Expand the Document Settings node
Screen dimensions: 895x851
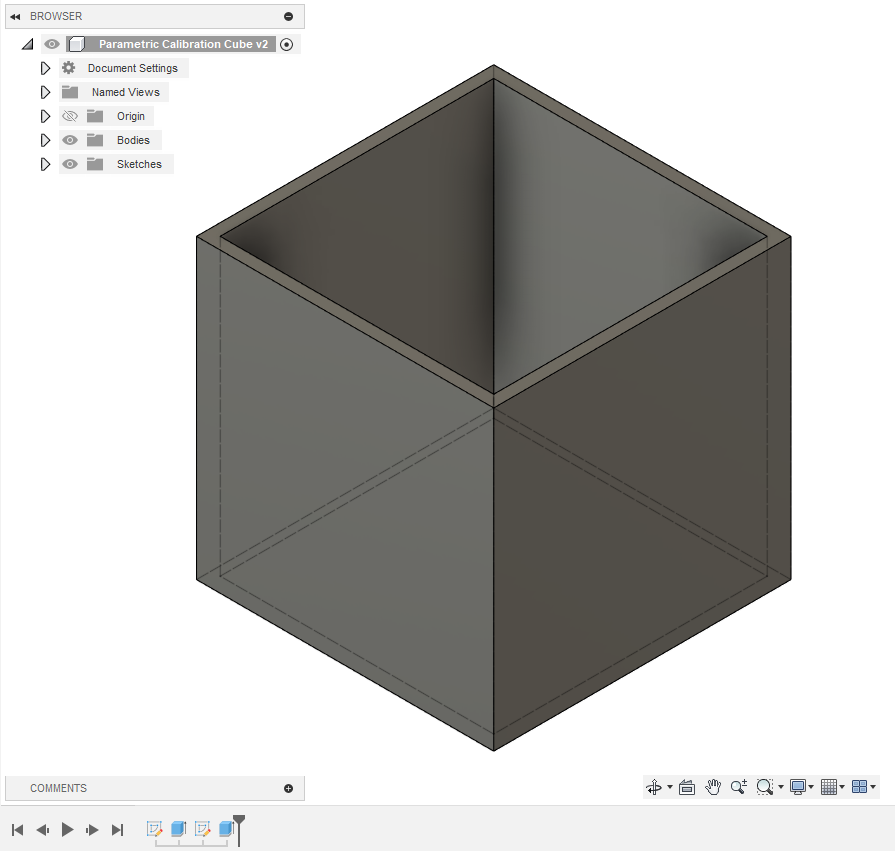coord(45,67)
